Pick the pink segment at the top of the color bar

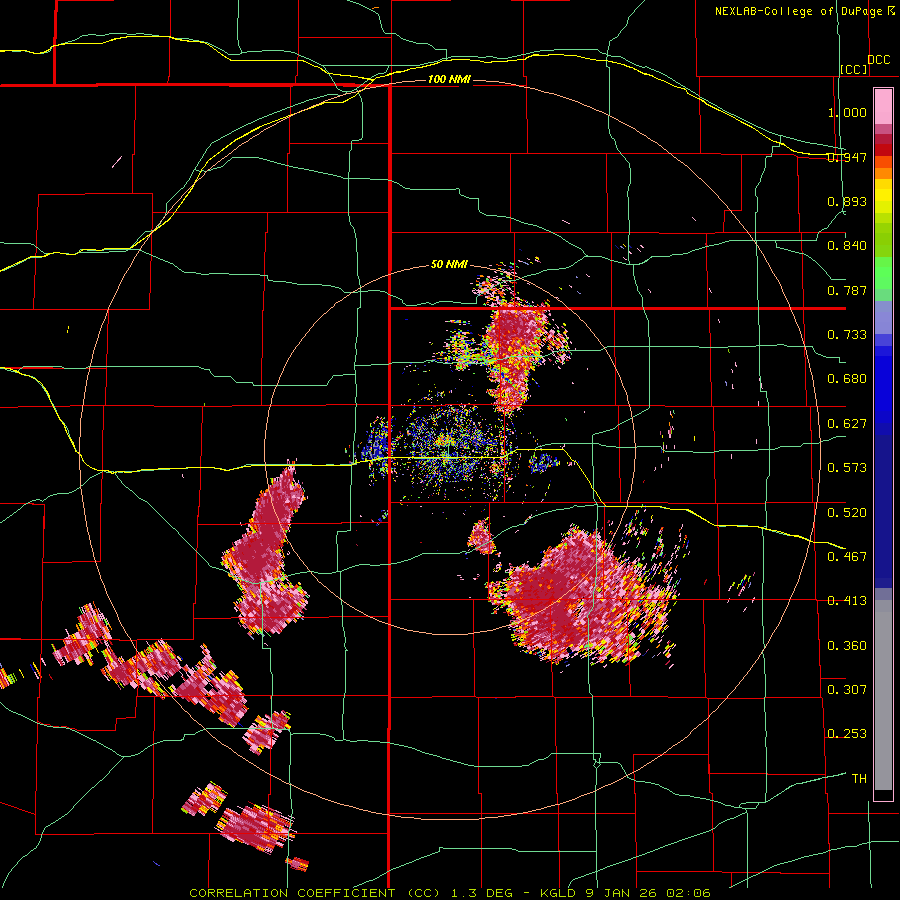(883, 107)
